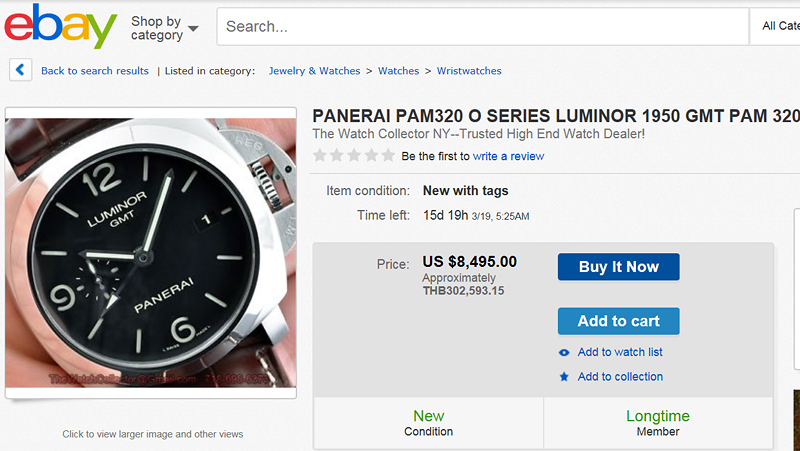Viewport: 800px width, 451px height.
Task: Click the Add to cart button
Action: tap(618, 321)
